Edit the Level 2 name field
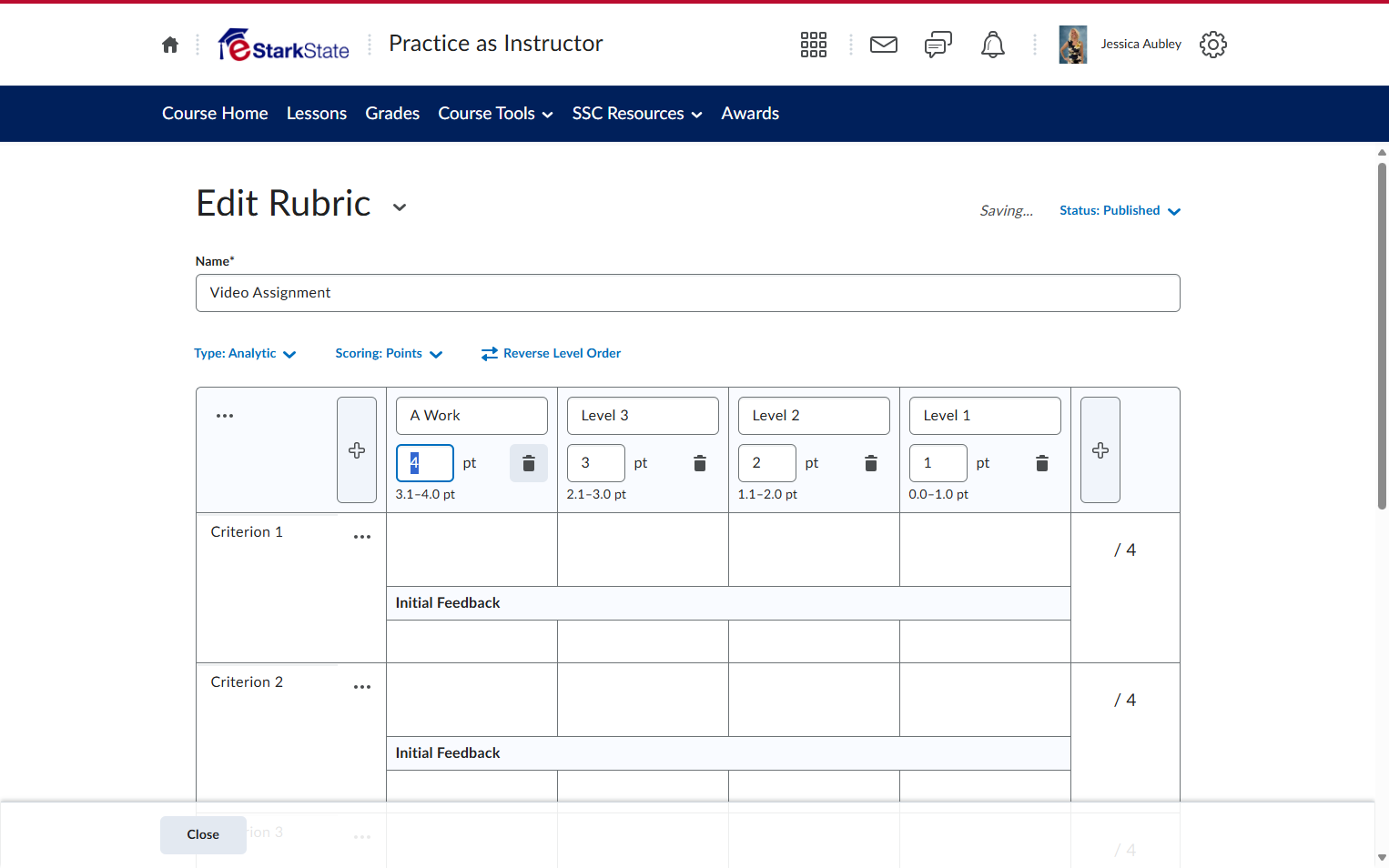The image size is (1389, 868). [x=814, y=416]
